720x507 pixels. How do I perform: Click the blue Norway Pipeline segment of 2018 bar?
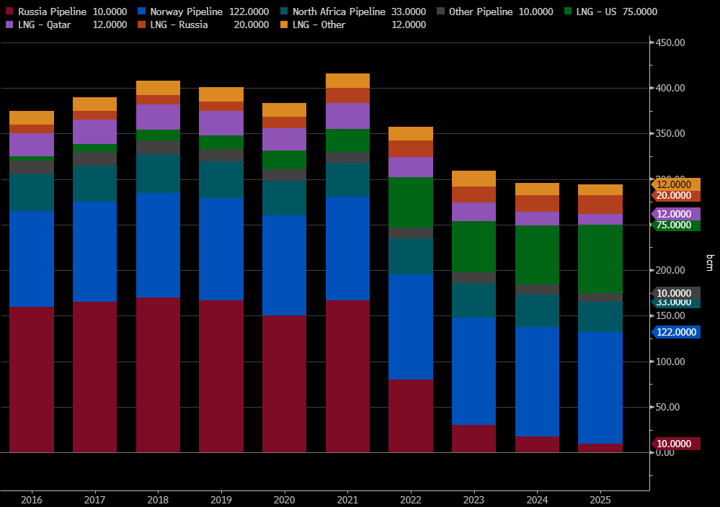click(x=158, y=245)
